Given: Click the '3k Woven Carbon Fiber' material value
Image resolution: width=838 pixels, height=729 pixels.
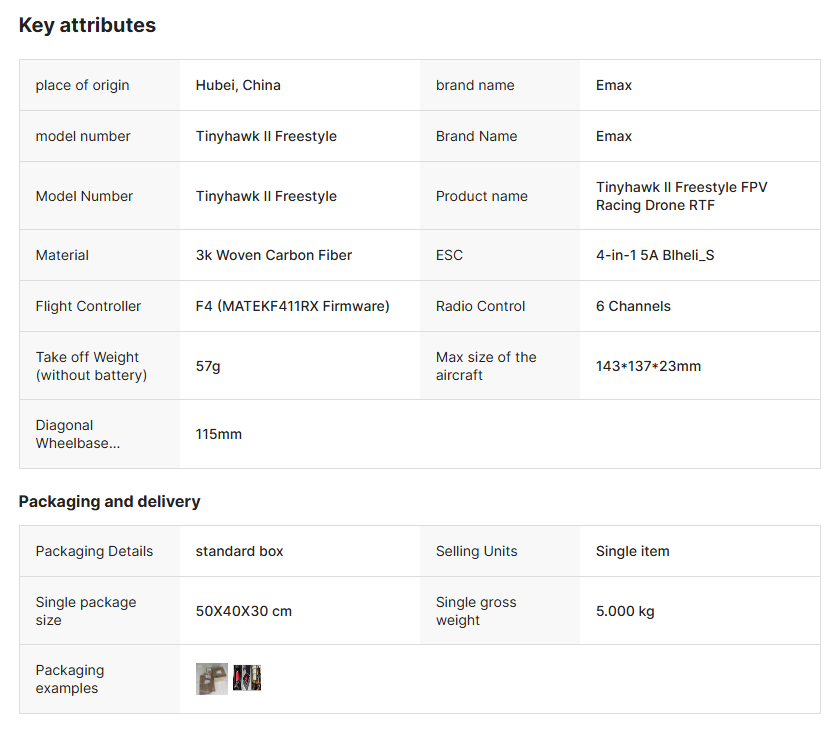Looking at the screenshot, I should click(x=273, y=255).
